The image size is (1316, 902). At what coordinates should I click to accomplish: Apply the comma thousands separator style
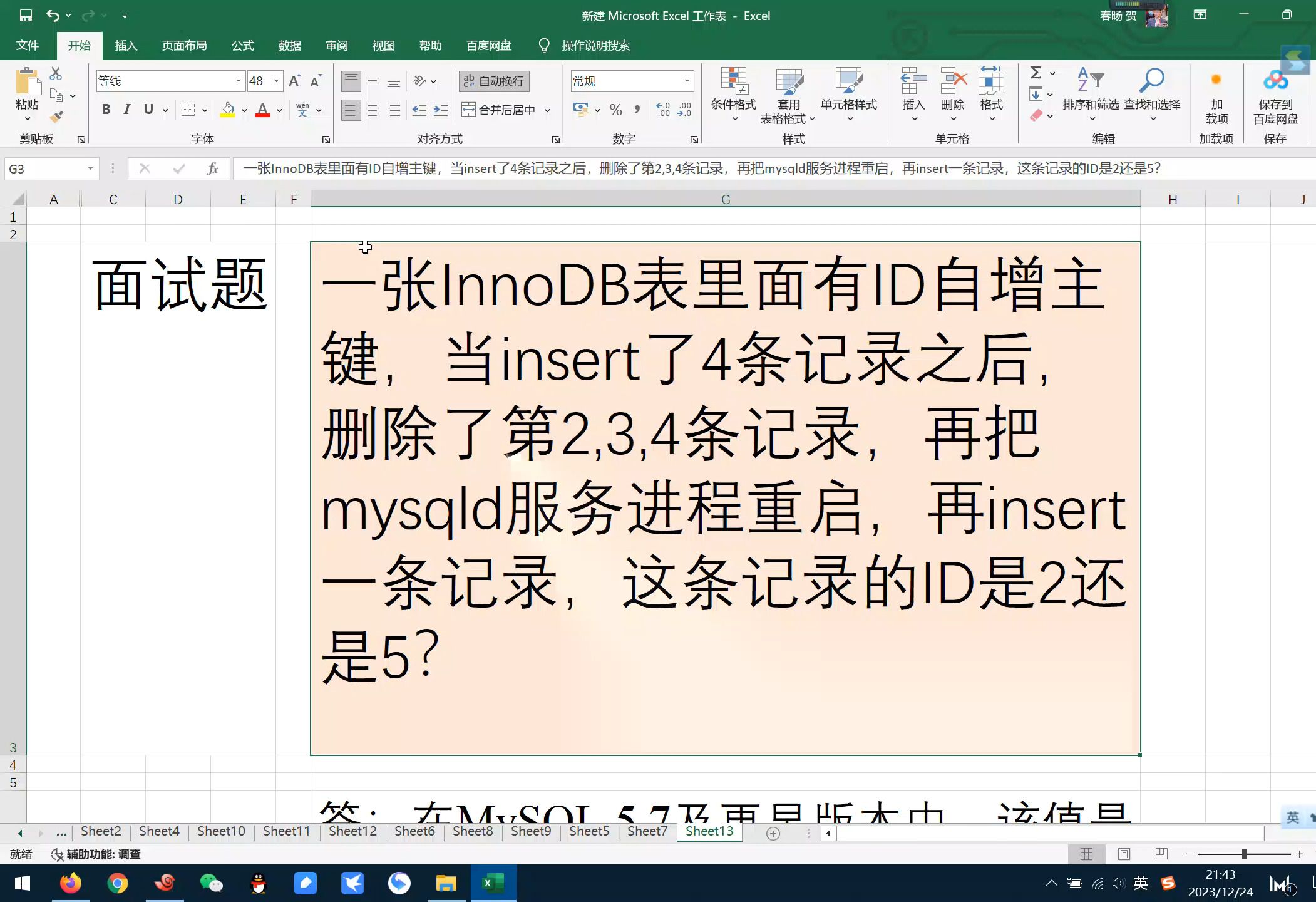(x=637, y=110)
